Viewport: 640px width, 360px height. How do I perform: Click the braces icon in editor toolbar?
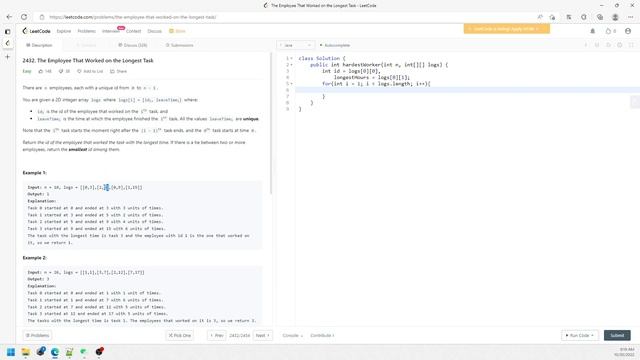coord(597,45)
